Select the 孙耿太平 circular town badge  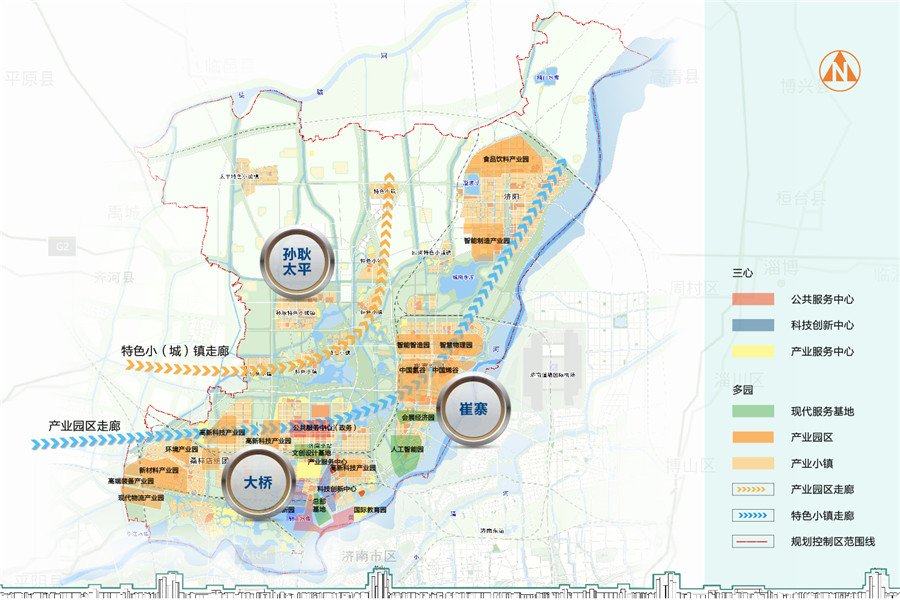tap(296, 262)
